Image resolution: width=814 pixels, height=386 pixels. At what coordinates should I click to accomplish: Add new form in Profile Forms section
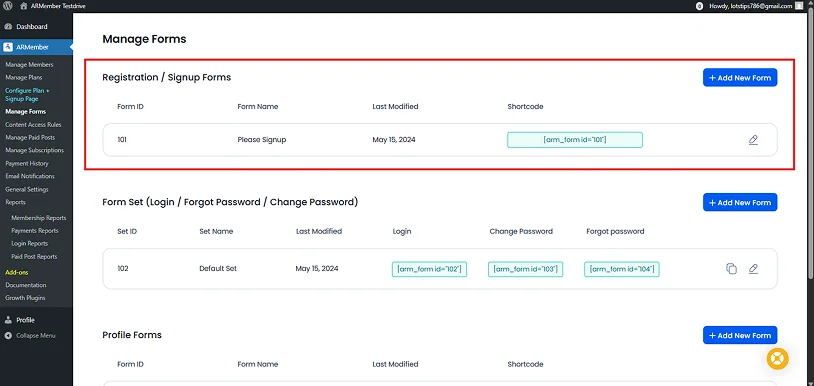740,335
